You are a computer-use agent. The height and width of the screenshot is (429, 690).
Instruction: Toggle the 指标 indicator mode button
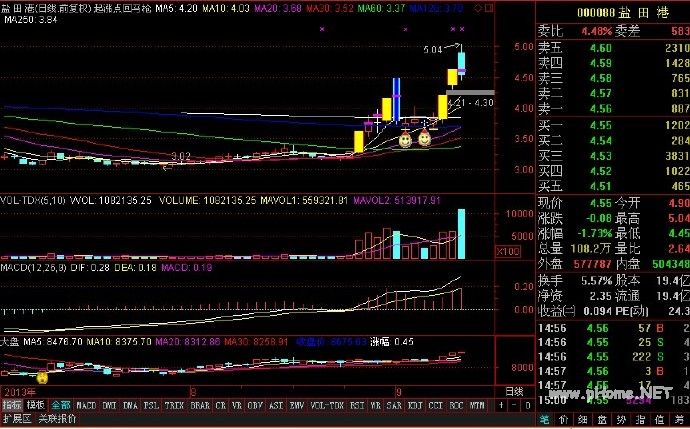coord(12,405)
